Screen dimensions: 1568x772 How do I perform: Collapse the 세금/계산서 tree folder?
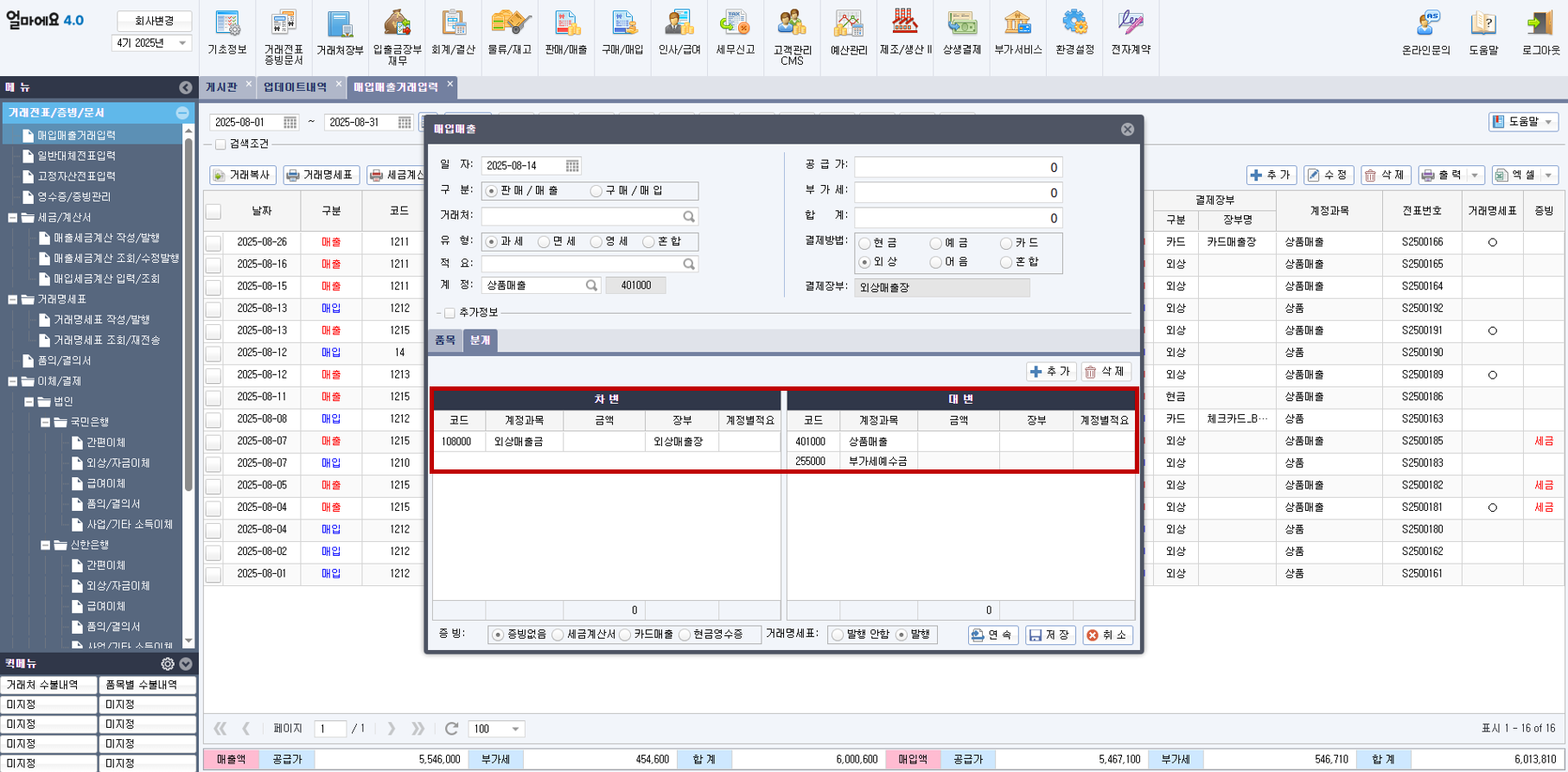13,218
